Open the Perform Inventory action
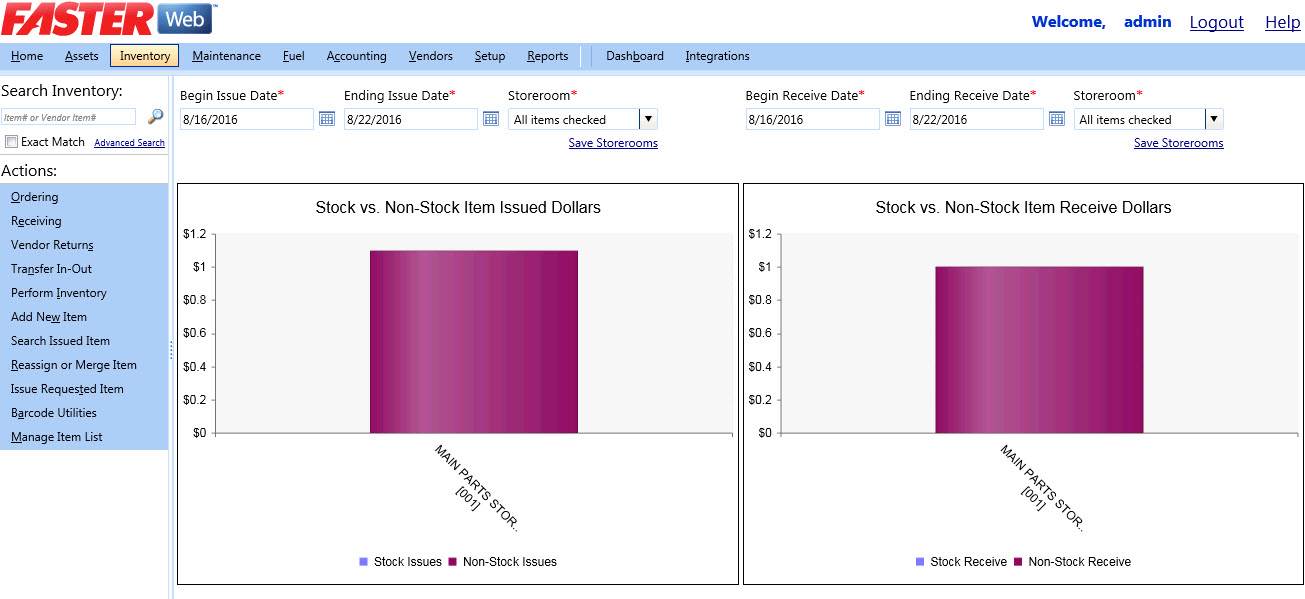This screenshot has height=599, width=1305. pyautogui.click(x=59, y=293)
